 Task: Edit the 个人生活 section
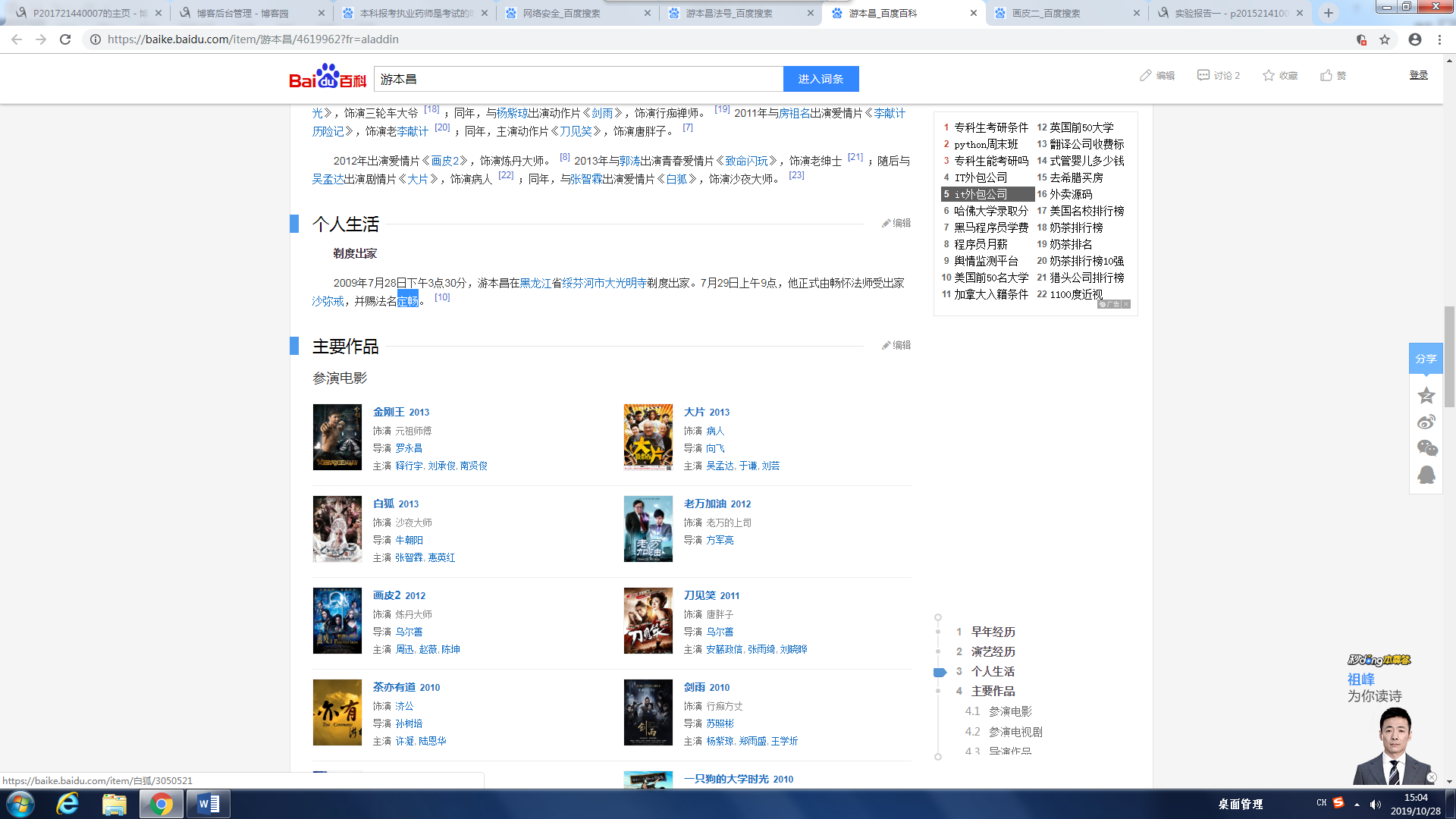pos(896,223)
